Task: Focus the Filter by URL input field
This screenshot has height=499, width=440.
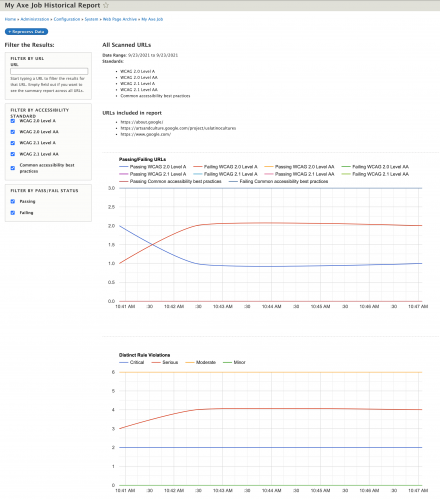Action: point(49,71)
